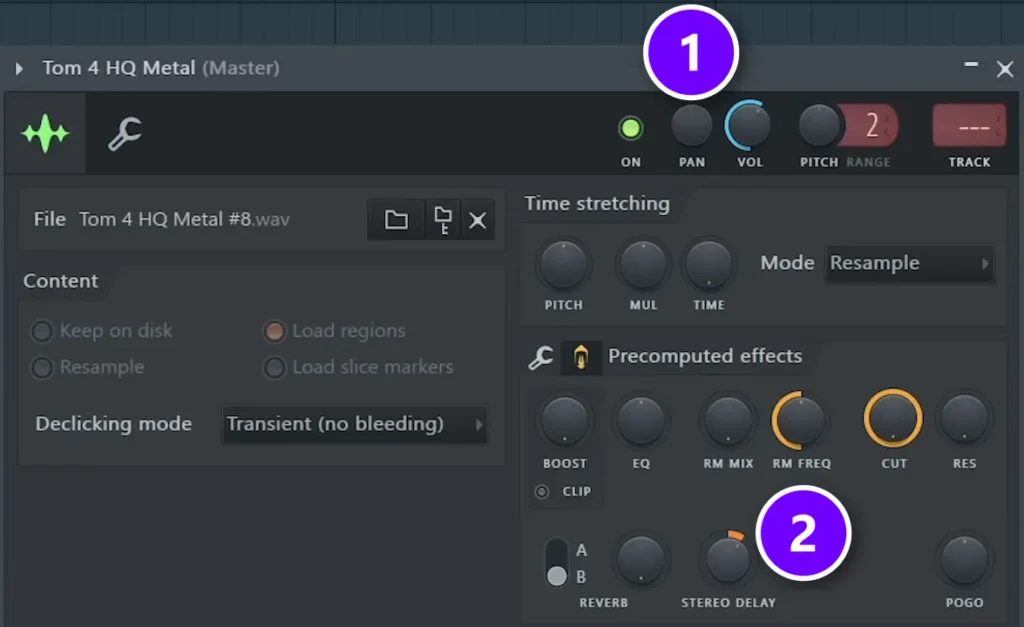Click the Precomputed effects wrench icon
Image resolution: width=1024 pixels, height=627 pixels.
(x=541, y=357)
